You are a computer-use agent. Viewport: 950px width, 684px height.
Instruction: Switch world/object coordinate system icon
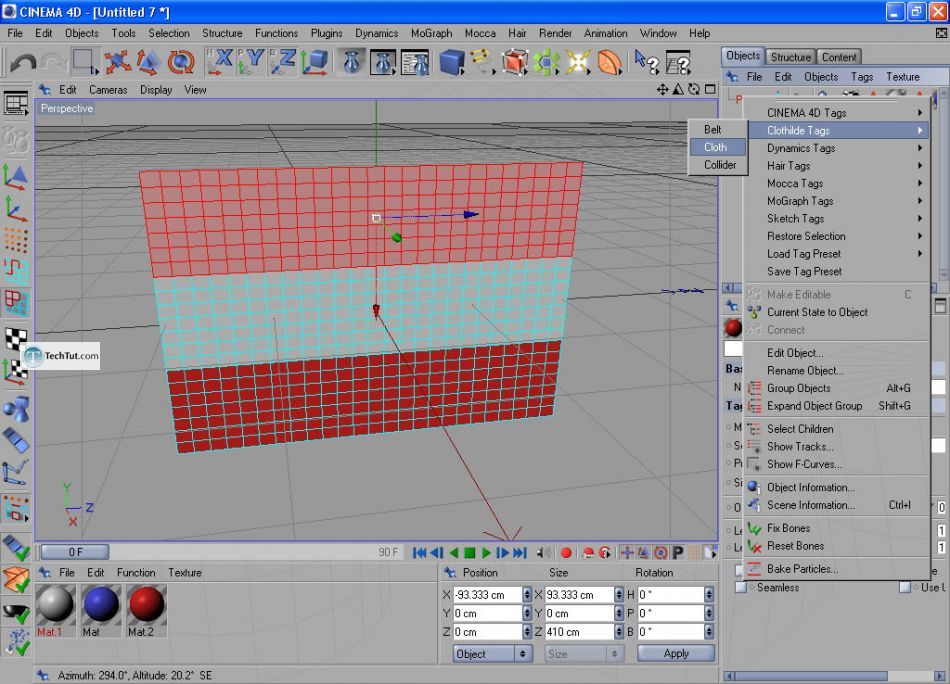point(314,62)
